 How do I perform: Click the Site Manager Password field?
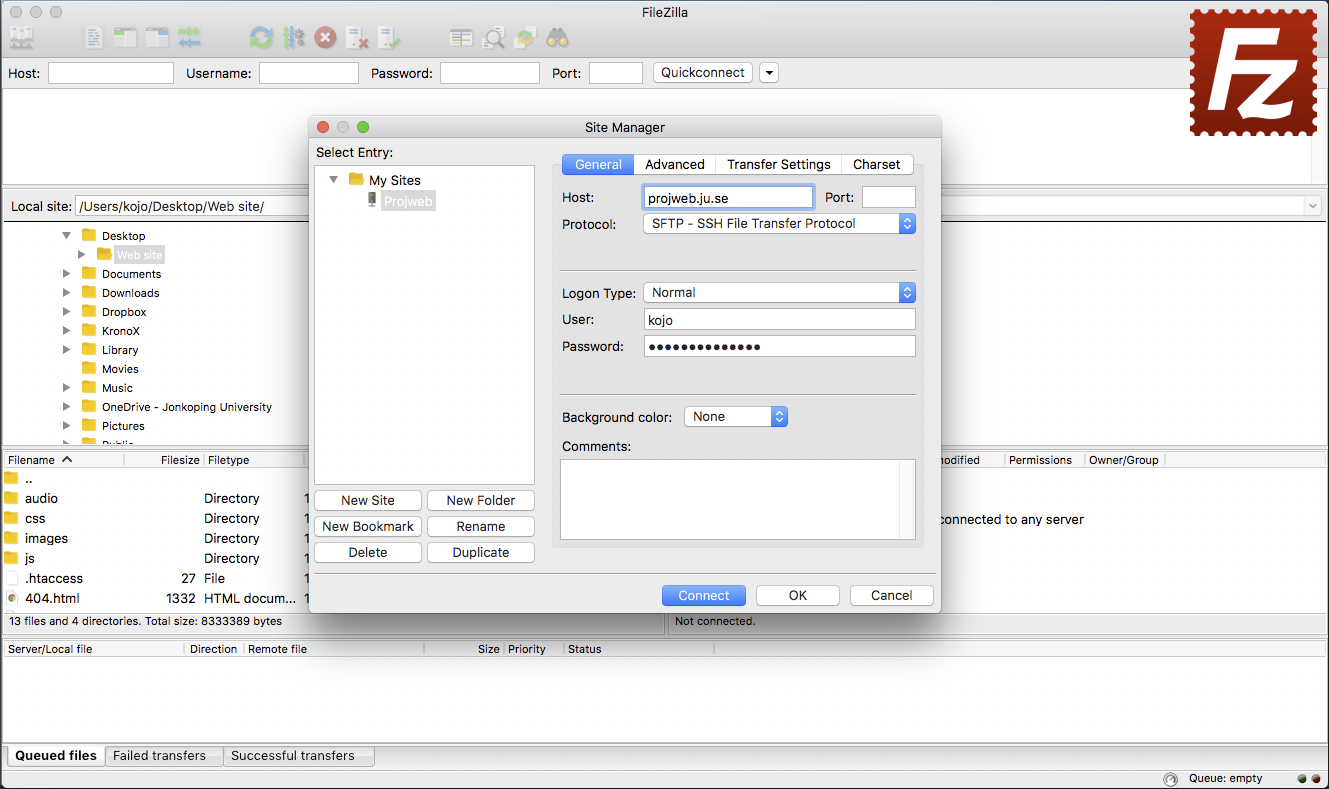pyautogui.click(x=779, y=347)
